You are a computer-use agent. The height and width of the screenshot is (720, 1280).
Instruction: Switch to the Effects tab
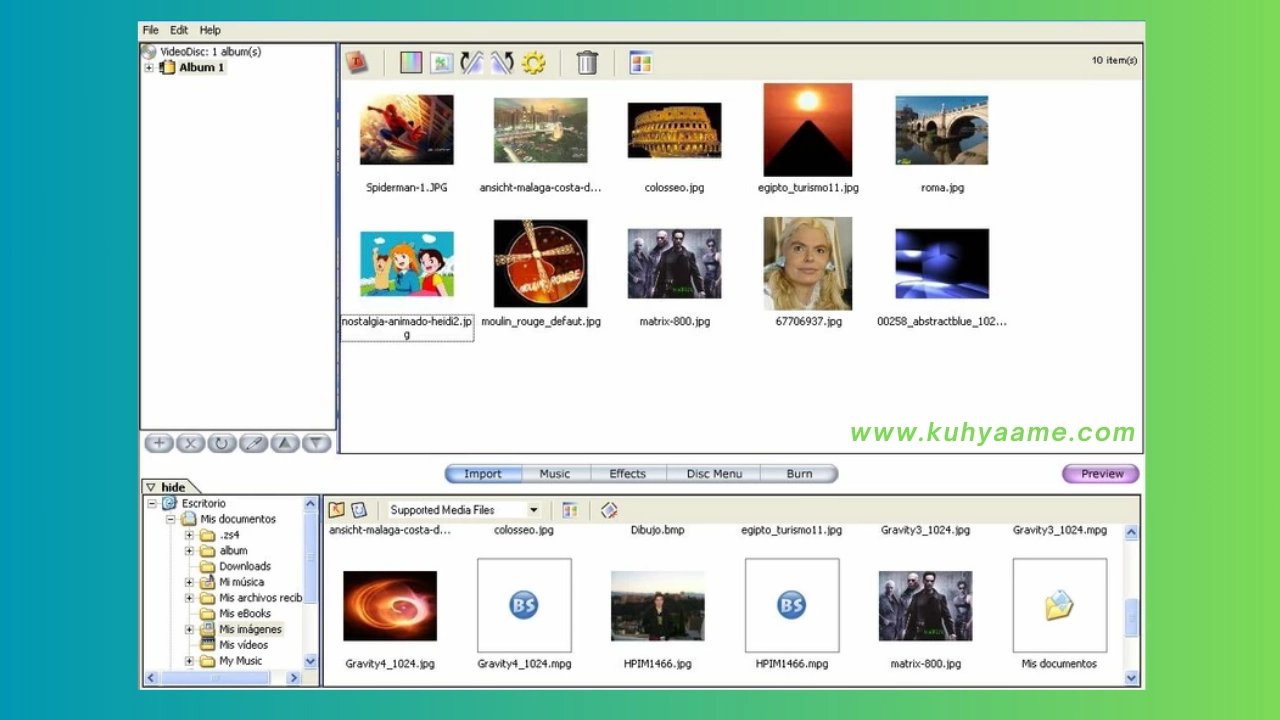click(627, 474)
